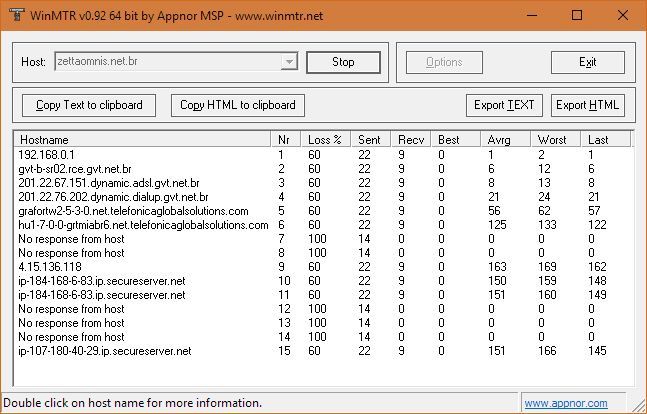This screenshot has width=647, height=414.
Task: Click the Nr column header
Action: click(x=286, y=140)
